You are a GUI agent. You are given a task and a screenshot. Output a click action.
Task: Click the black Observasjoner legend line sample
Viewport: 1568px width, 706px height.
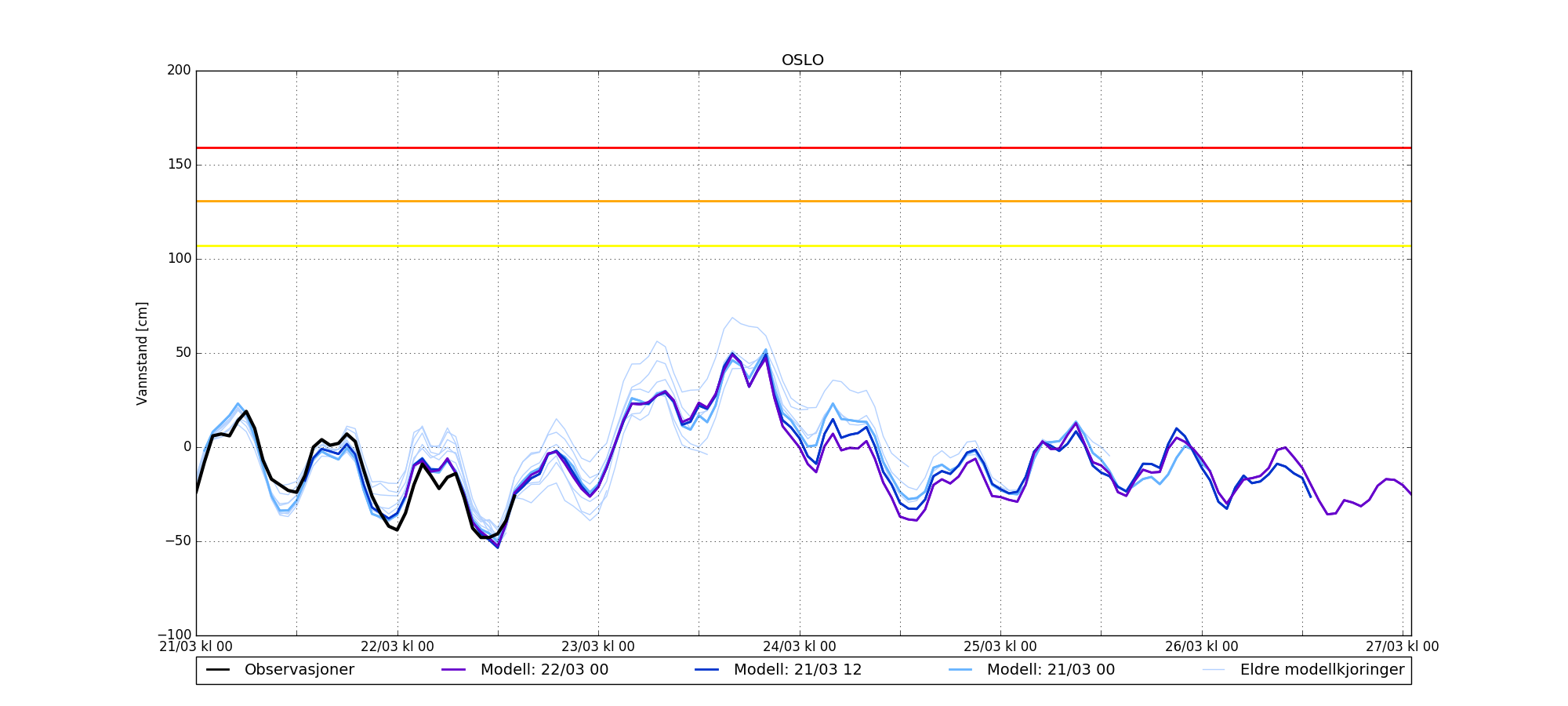pyautogui.click(x=218, y=670)
